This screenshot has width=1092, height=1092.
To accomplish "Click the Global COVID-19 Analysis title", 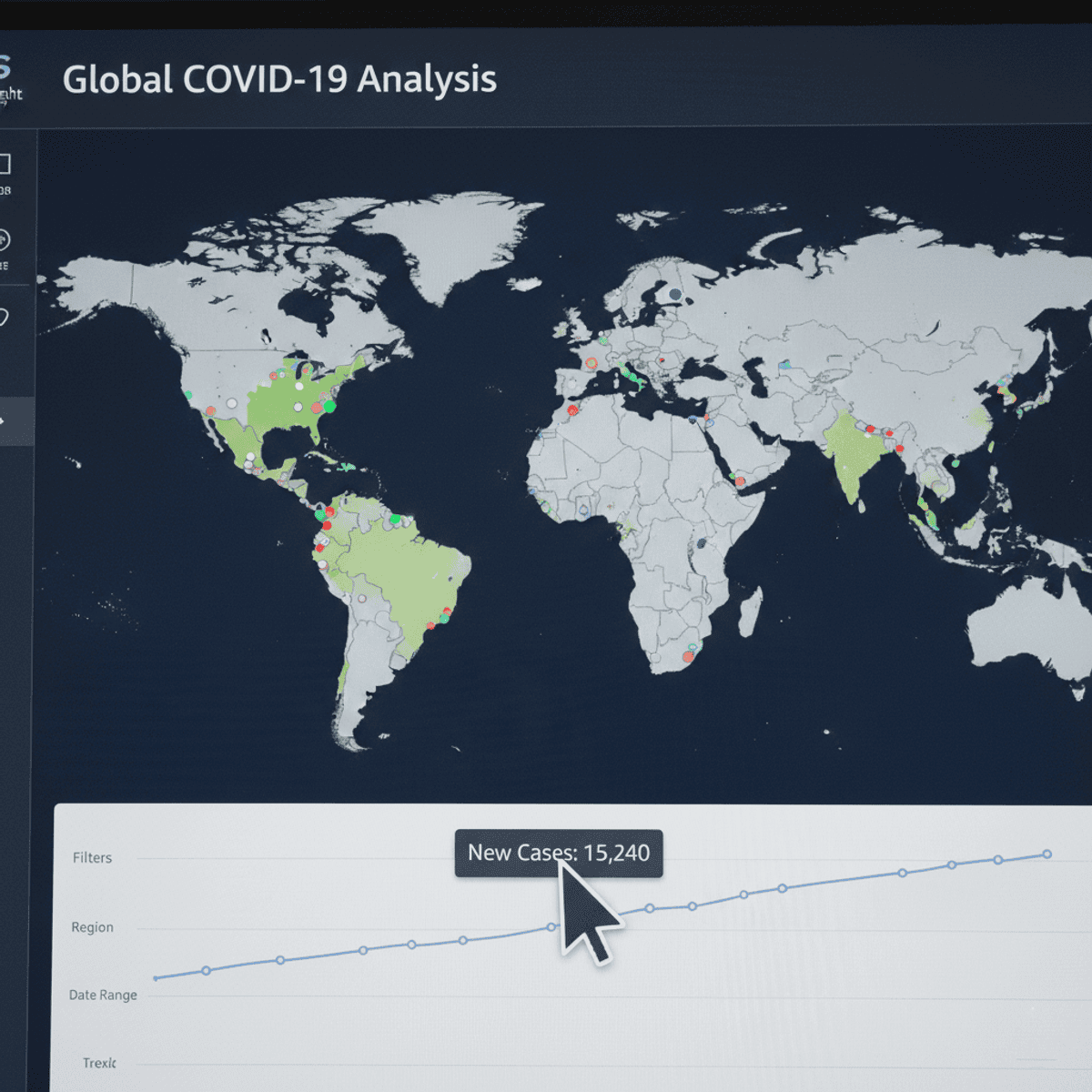I will click(279, 79).
